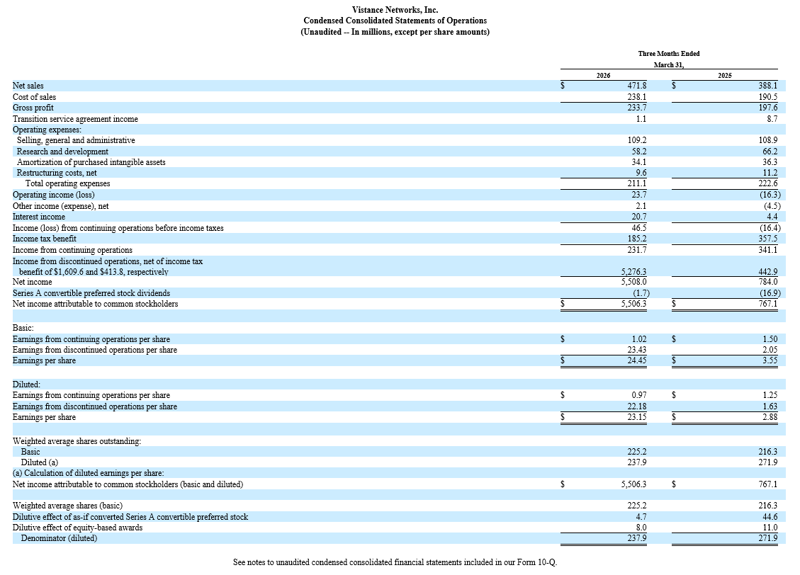Click 'Weighted average shares (basic)' label
The image size is (800, 575).
[x=67, y=506]
